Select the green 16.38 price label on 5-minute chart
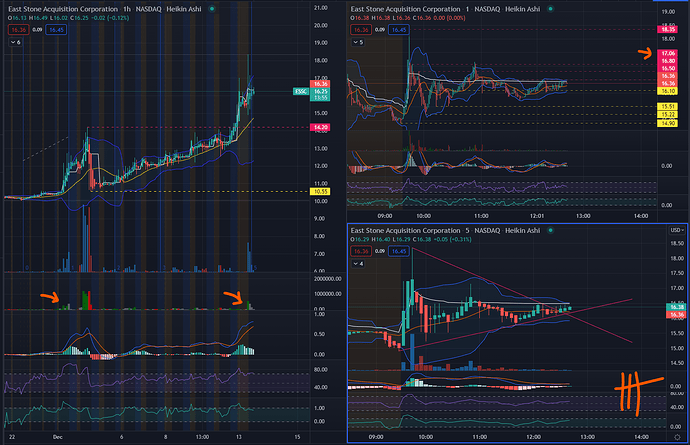The height and width of the screenshot is (445, 690). [x=676, y=307]
